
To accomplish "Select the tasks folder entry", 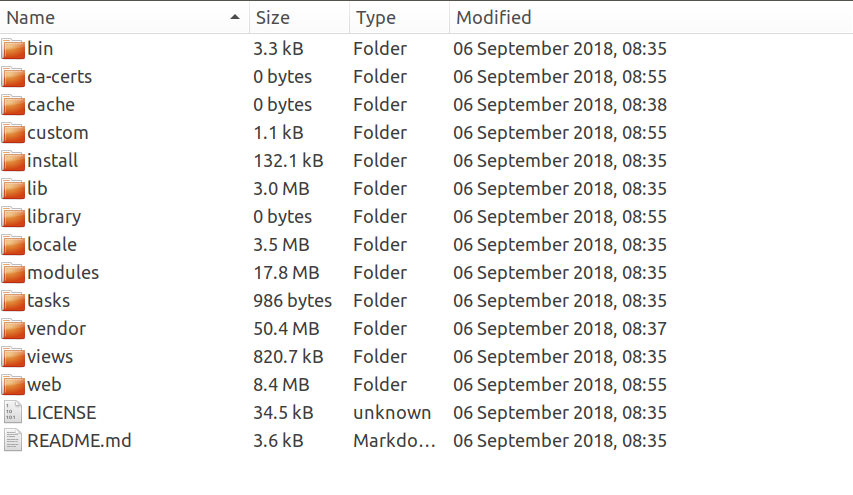I will [x=48, y=301].
